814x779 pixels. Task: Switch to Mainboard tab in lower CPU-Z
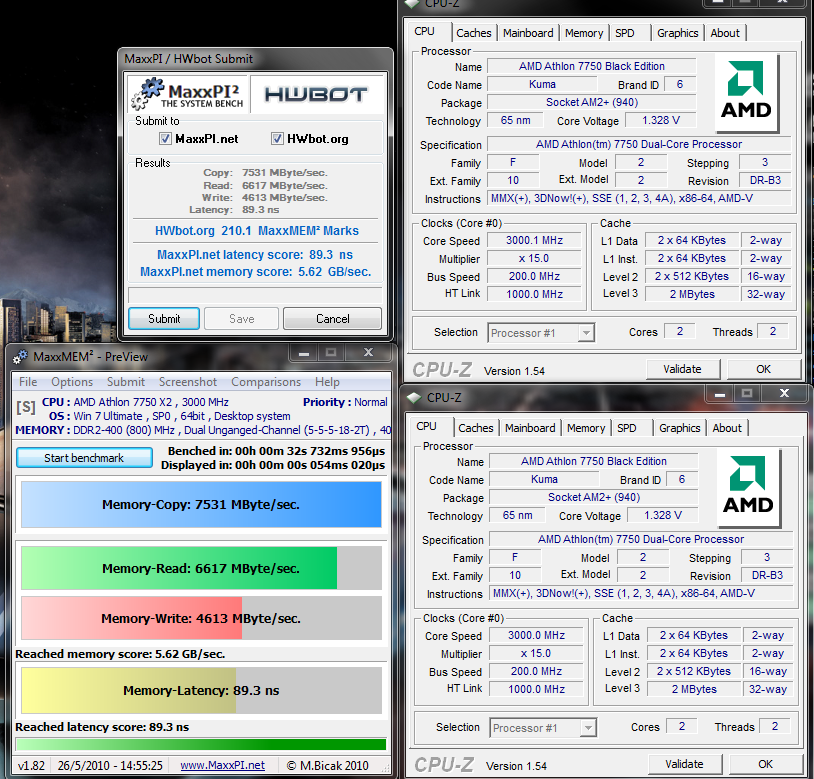(x=530, y=428)
